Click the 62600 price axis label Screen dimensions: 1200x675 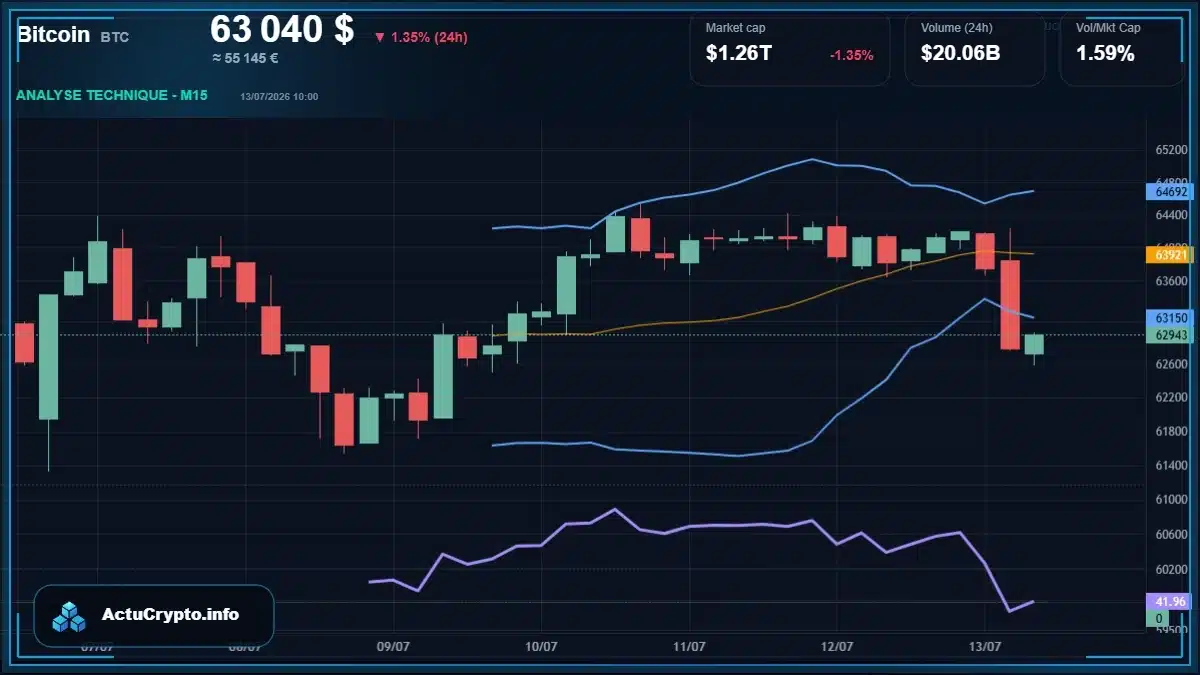click(x=1170, y=364)
